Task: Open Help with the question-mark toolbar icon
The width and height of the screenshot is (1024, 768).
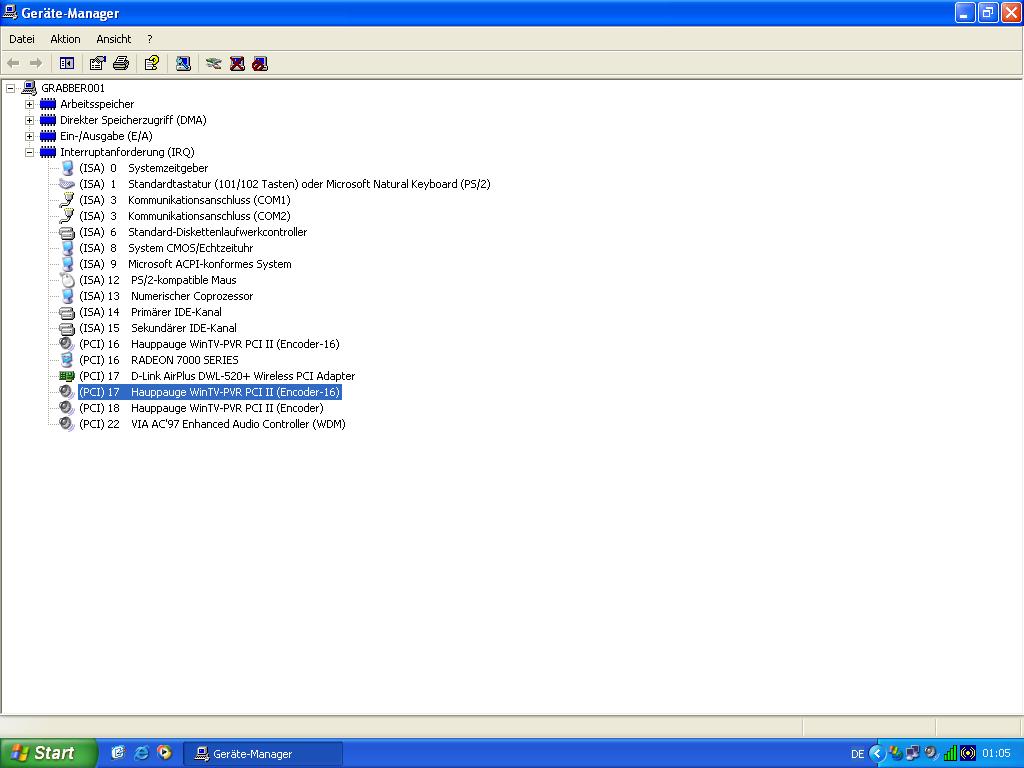Action: [x=152, y=63]
